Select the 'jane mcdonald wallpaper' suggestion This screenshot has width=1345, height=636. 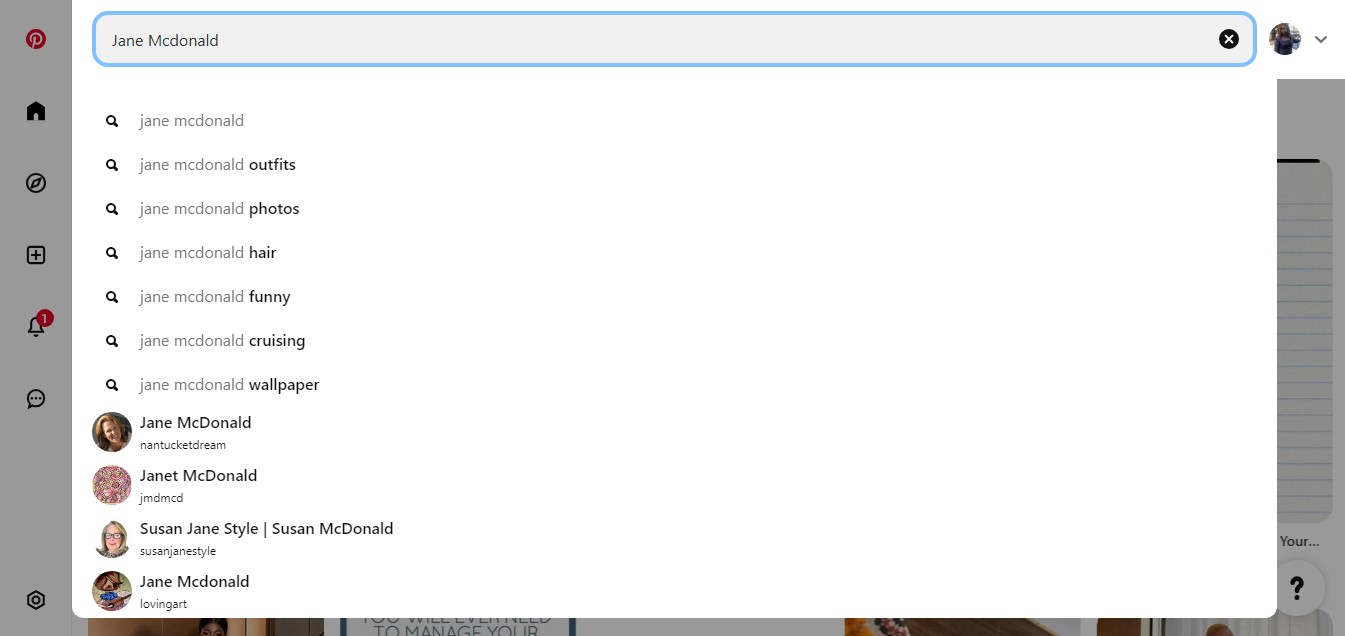pos(674,385)
